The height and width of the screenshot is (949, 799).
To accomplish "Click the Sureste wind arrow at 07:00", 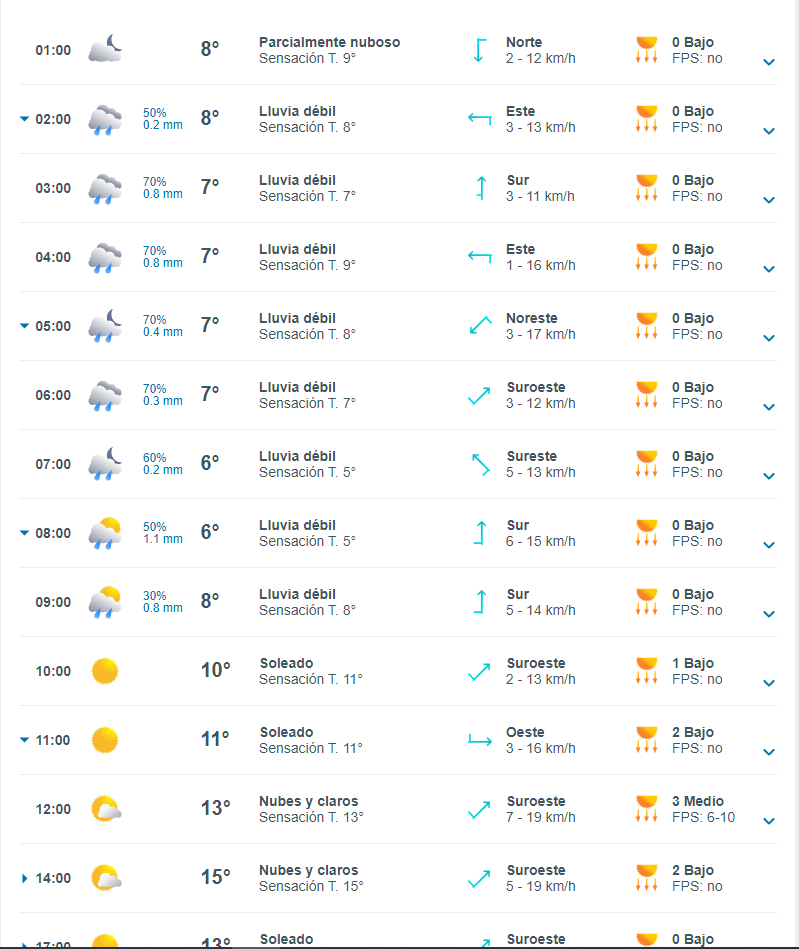I will point(480,464).
